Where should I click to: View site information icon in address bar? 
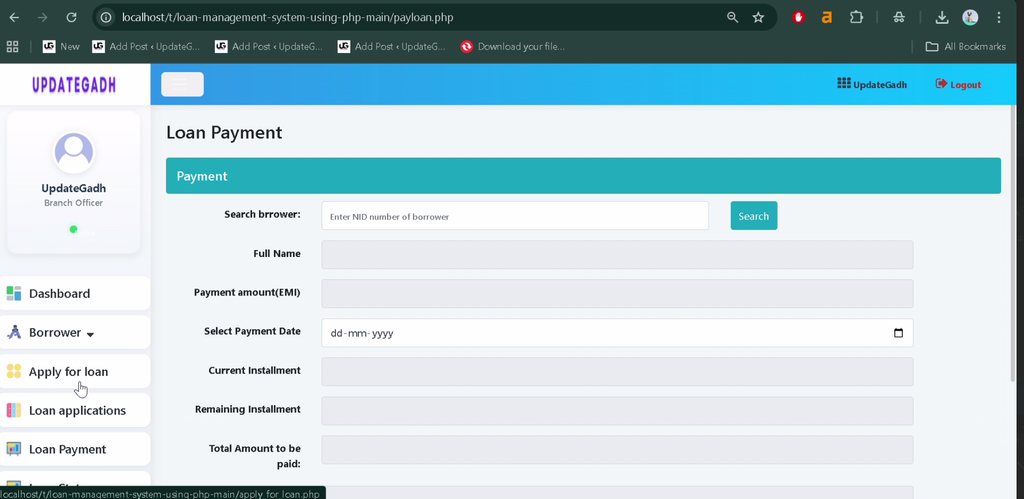pos(106,18)
